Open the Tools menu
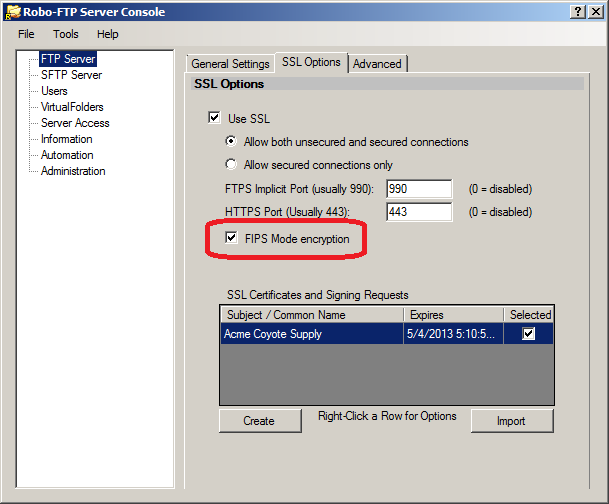The image size is (609, 504). 66,34
